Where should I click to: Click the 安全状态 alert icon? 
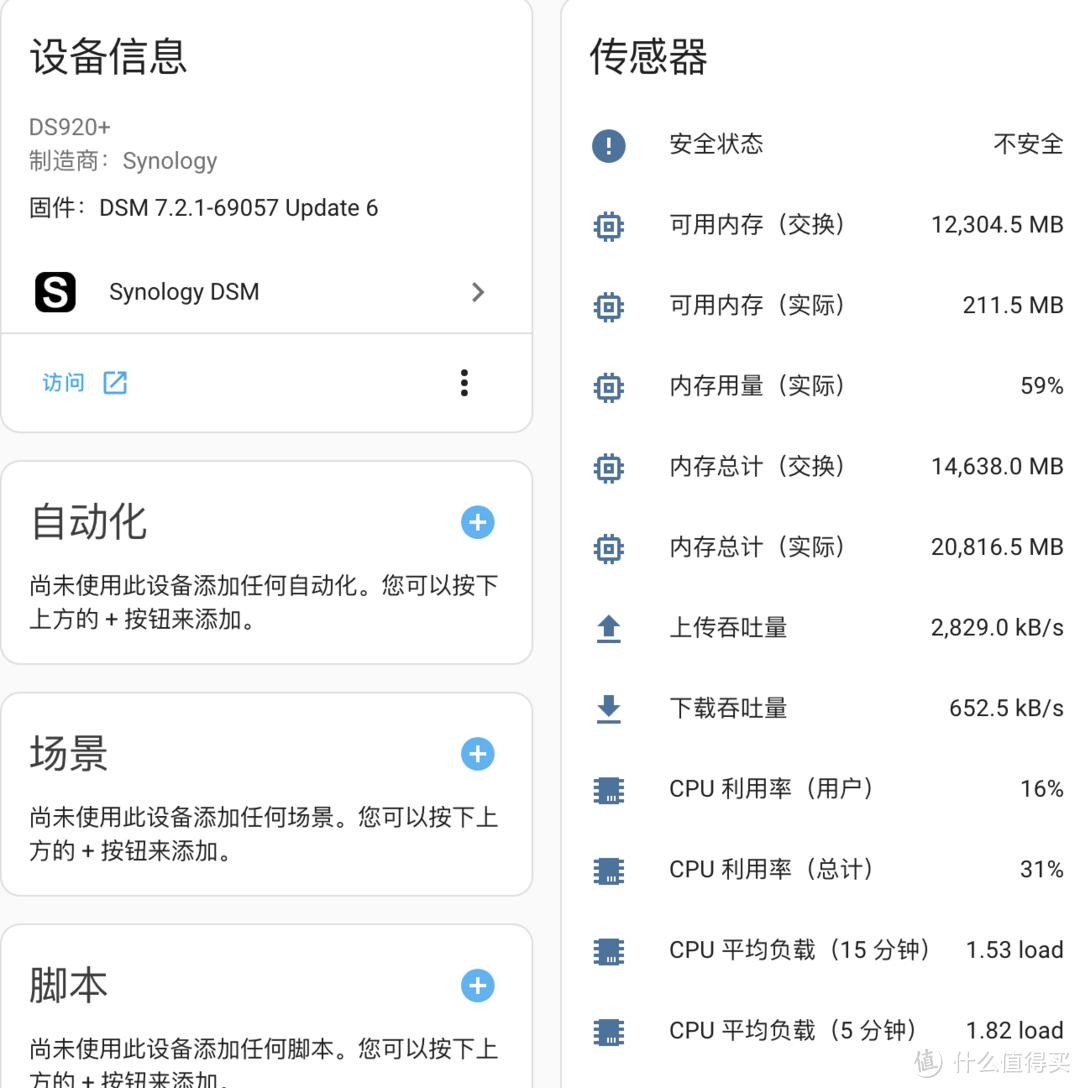tap(608, 146)
